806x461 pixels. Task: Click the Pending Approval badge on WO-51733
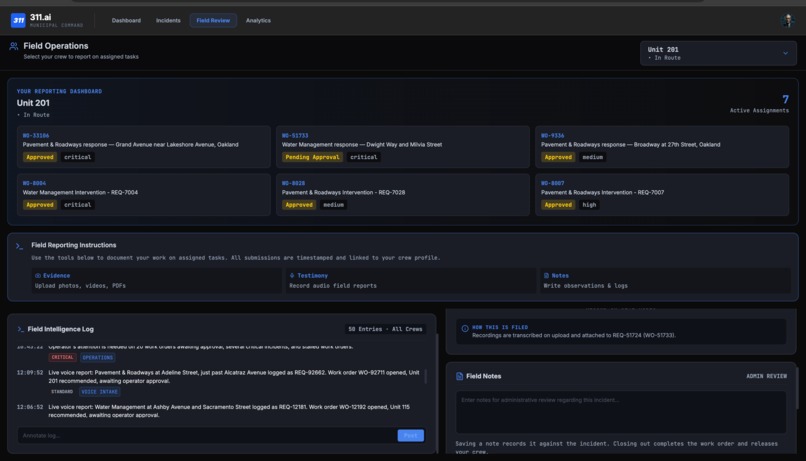point(312,157)
